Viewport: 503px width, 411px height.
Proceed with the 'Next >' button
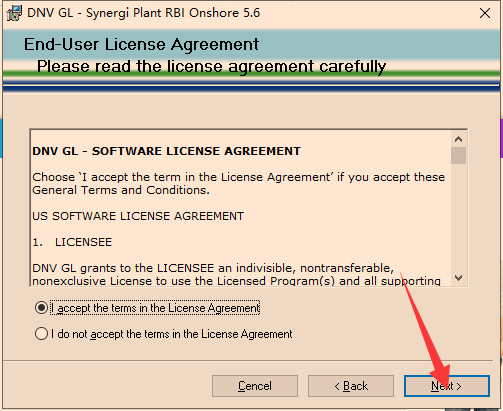447,386
